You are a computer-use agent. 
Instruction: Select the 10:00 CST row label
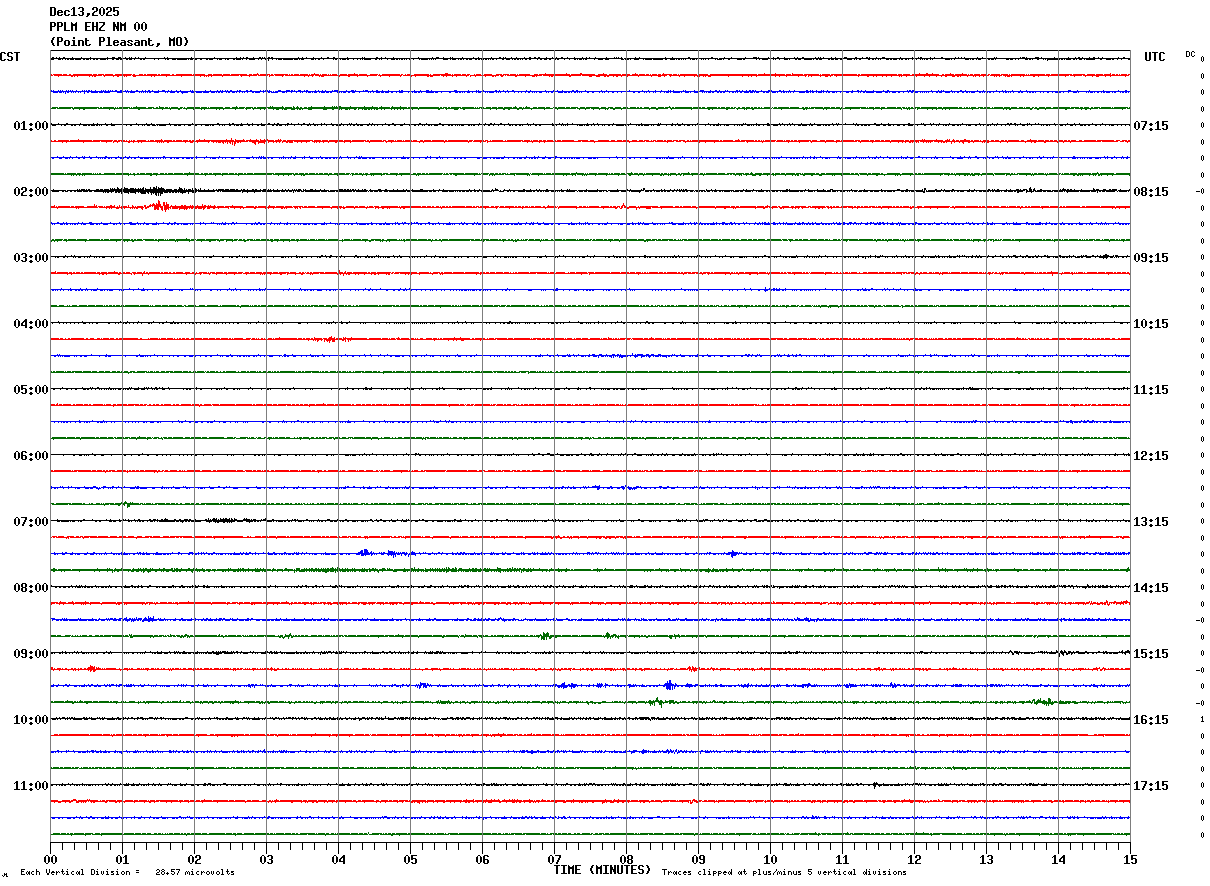click(30, 720)
